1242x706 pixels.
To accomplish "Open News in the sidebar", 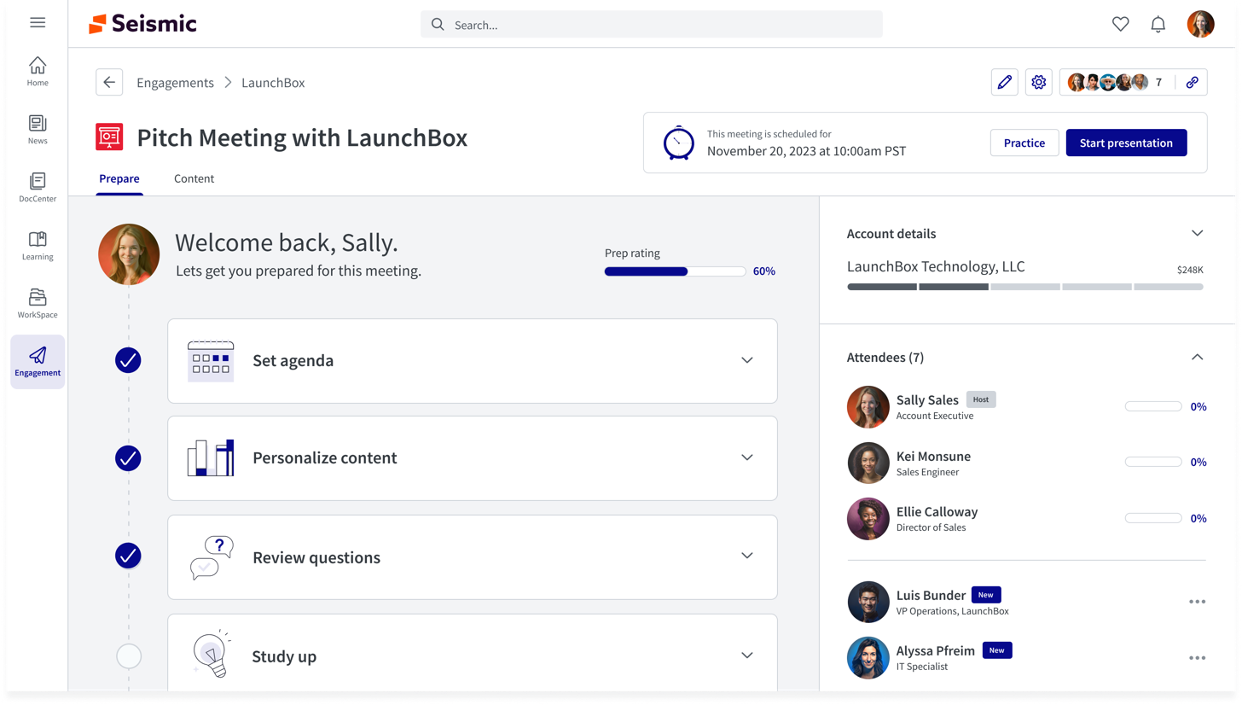I will 37,129.
